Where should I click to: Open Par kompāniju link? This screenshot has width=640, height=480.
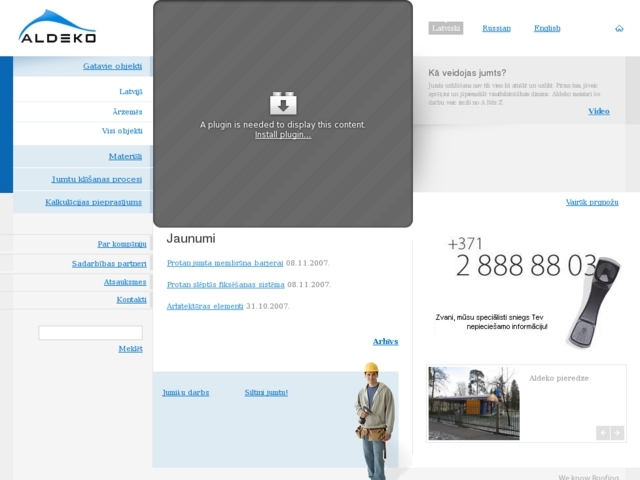[x=122, y=244]
